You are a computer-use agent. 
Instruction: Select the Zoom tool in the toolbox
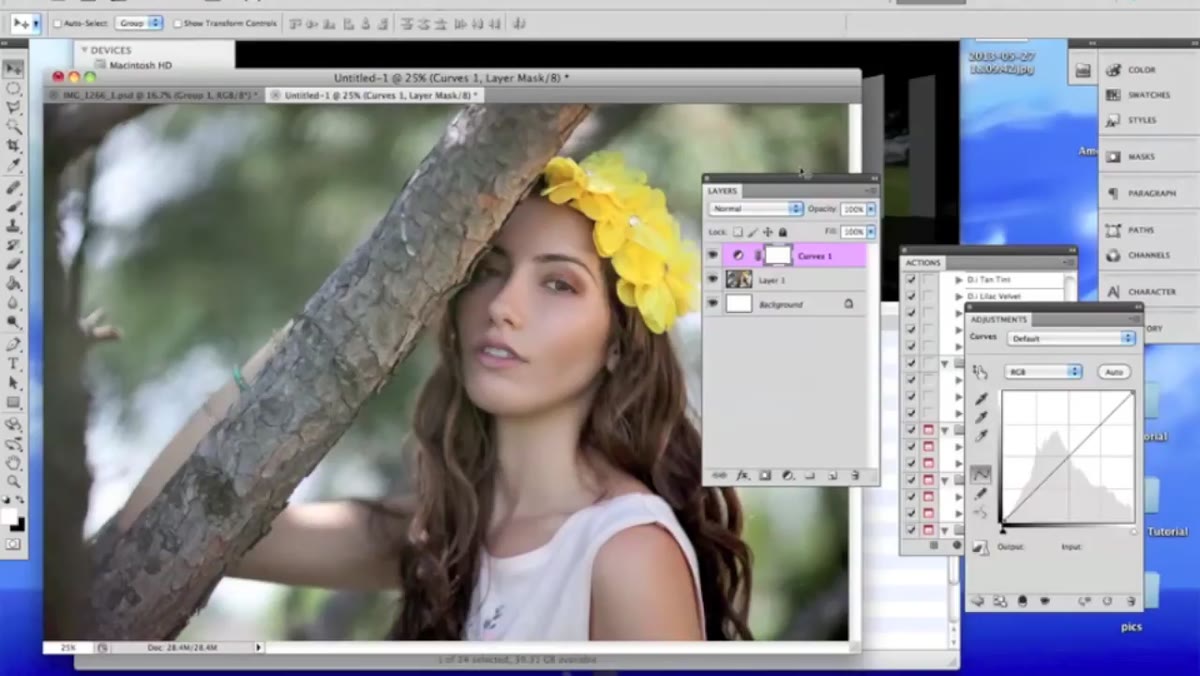click(13, 481)
